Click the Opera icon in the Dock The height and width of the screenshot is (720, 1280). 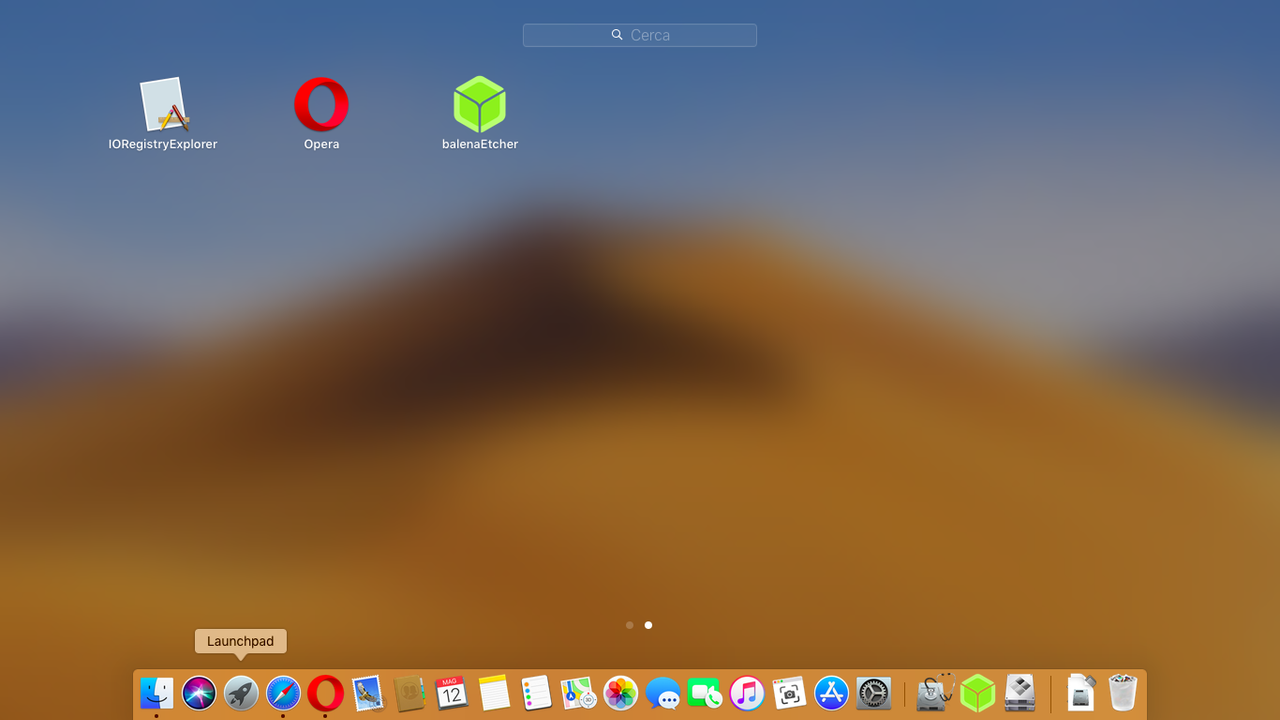point(325,693)
